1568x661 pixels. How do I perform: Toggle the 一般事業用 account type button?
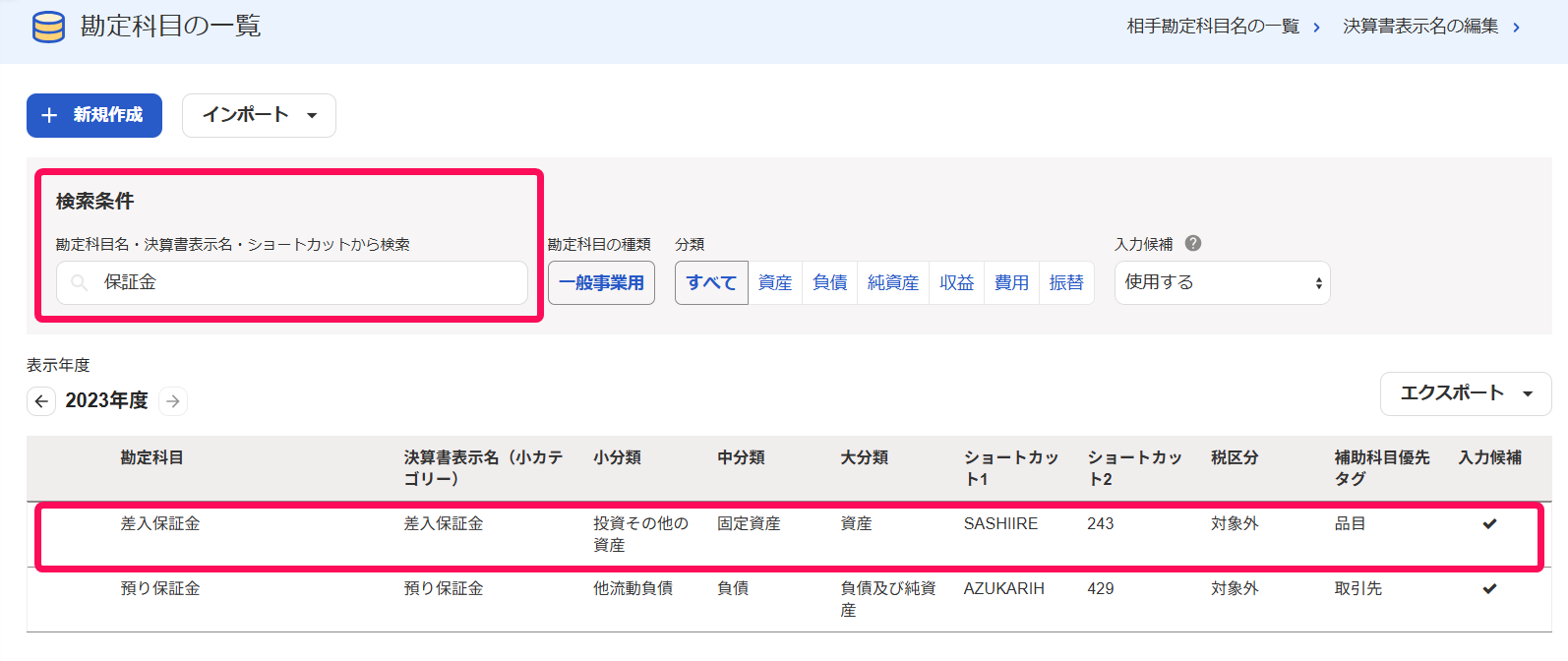[x=601, y=283]
